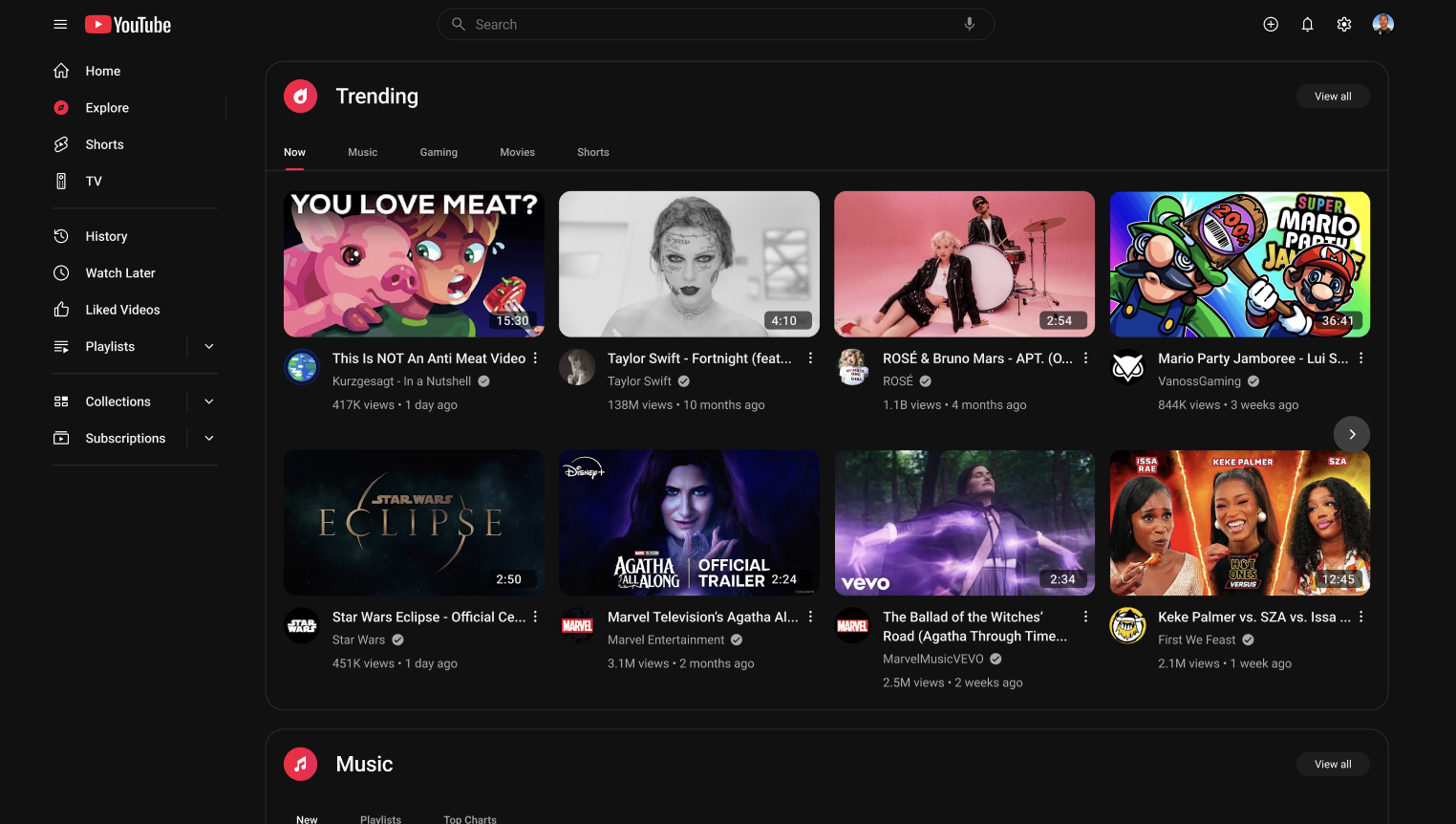The height and width of the screenshot is (824, 1456).
Task: Click VanossGaming channel avatar
Action: 1127,367
